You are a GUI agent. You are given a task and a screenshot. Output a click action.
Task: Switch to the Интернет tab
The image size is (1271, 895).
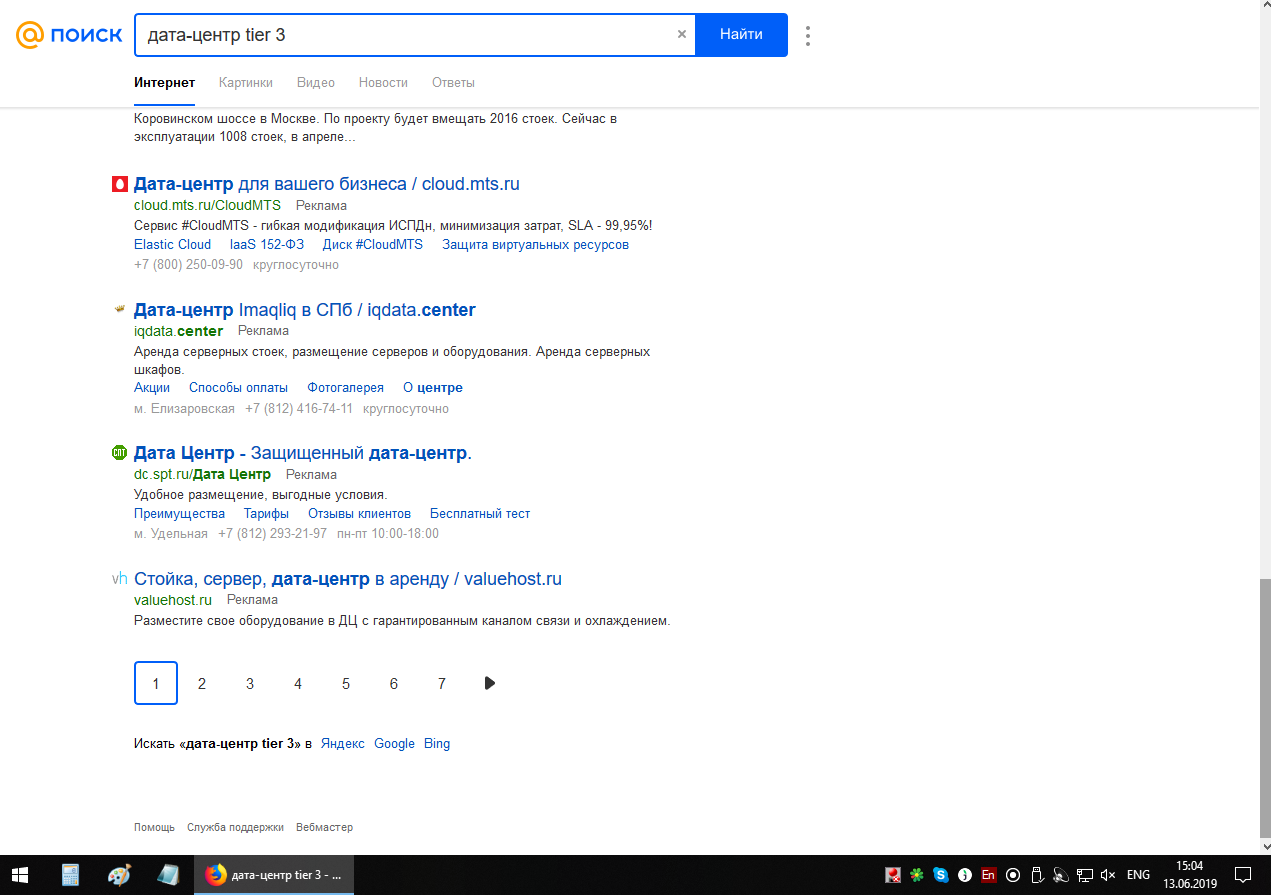pyautogui.click(x=165, y=83)
